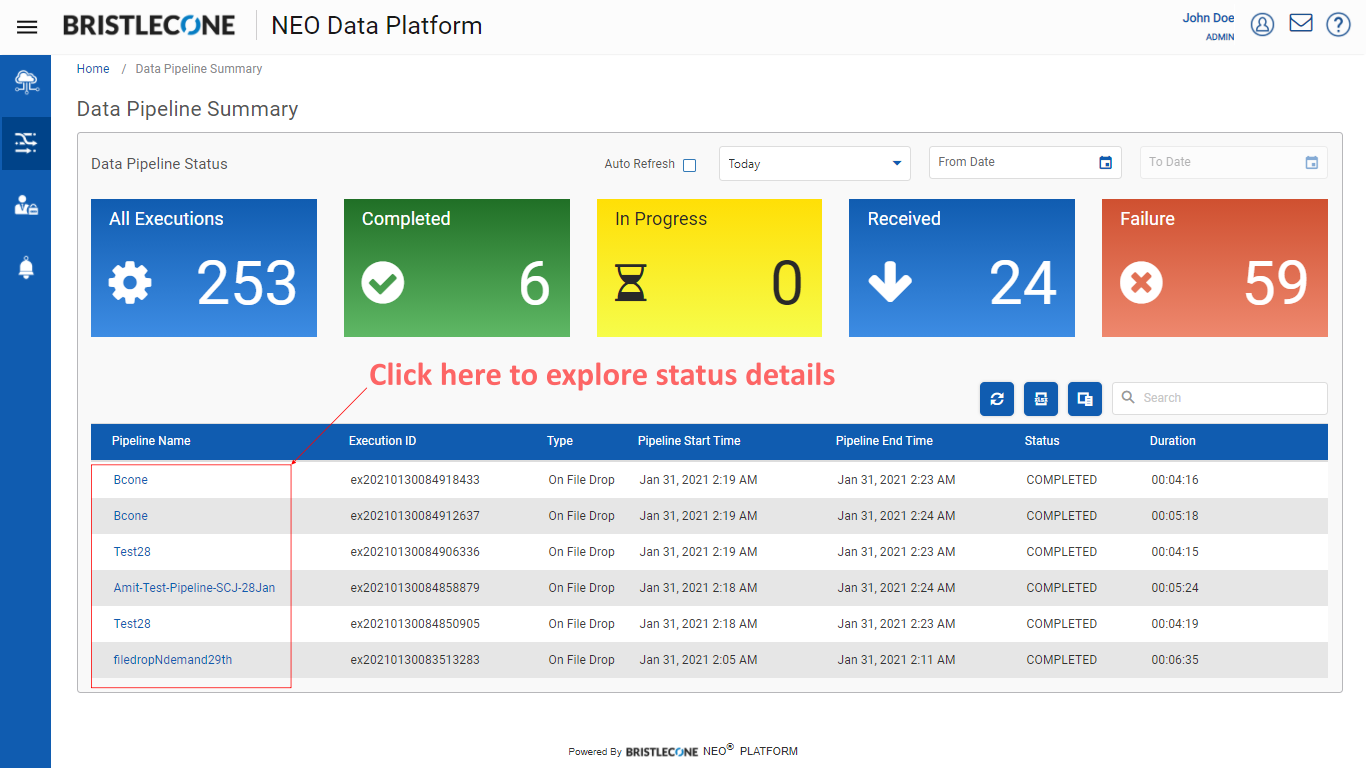Screen dimensions: 1366x768
Task: Click duration value 00:05:24
Action: tap(1175, 588)
